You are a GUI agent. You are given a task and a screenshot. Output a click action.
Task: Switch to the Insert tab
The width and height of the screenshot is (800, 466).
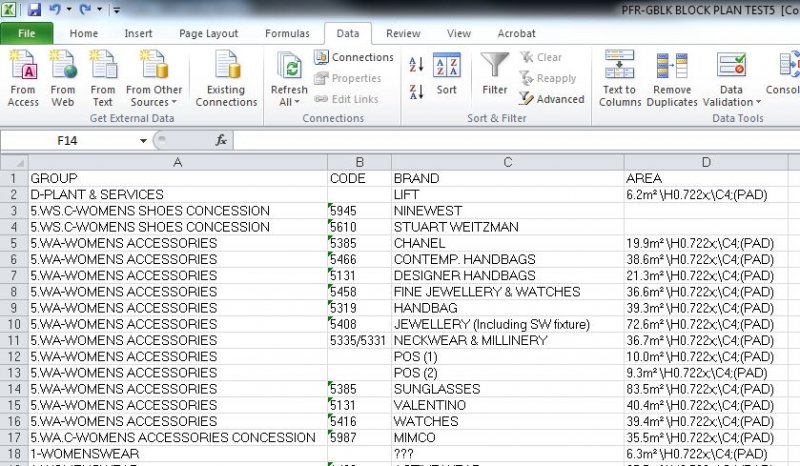[x=138, y=33]
